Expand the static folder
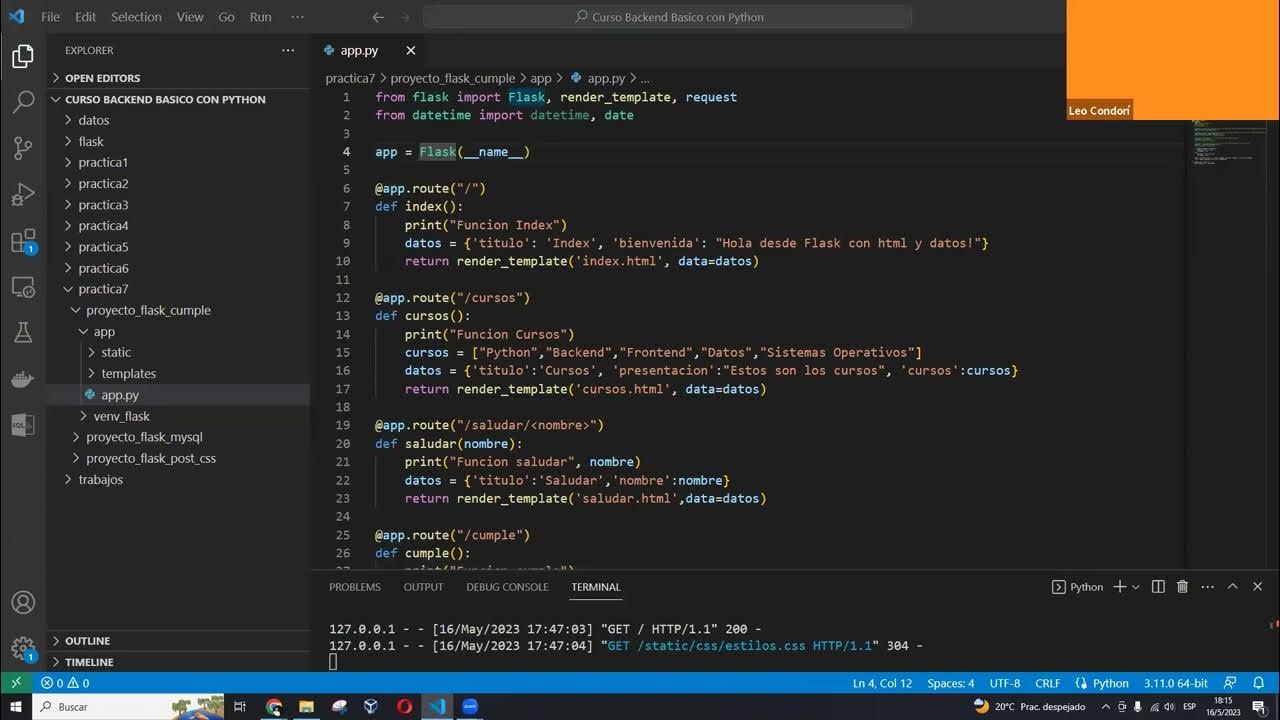Viewport: 1280px width, 720px height. coord(116,352)
